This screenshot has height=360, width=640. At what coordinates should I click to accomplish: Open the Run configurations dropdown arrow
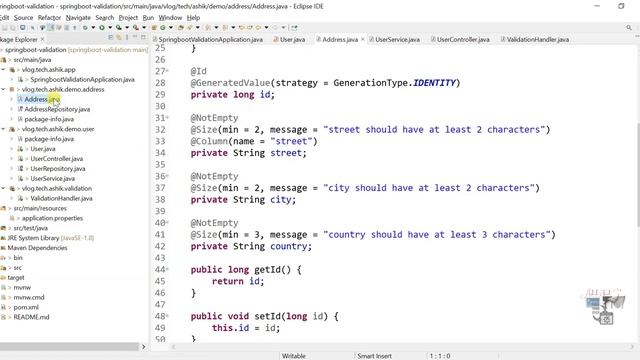(110, 27)
